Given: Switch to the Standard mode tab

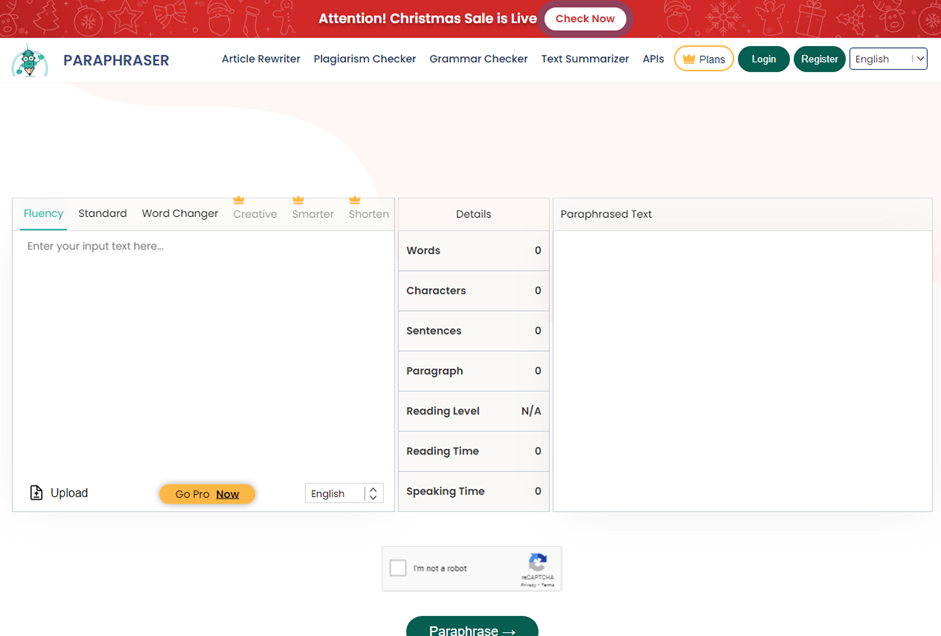Looking at the screenshot, I should click(102, 213).
